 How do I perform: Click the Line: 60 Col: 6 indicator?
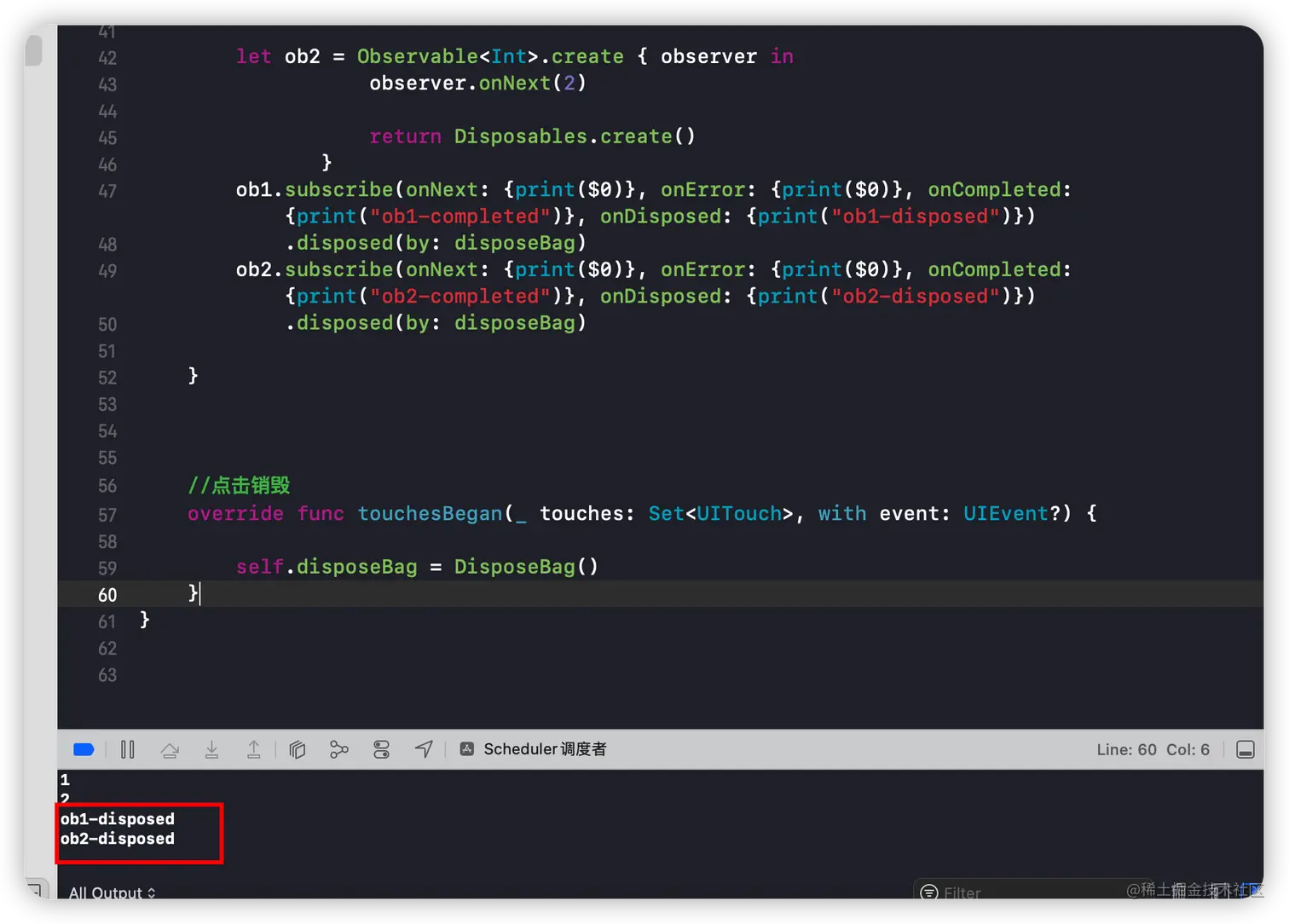tap(1153, 749)
